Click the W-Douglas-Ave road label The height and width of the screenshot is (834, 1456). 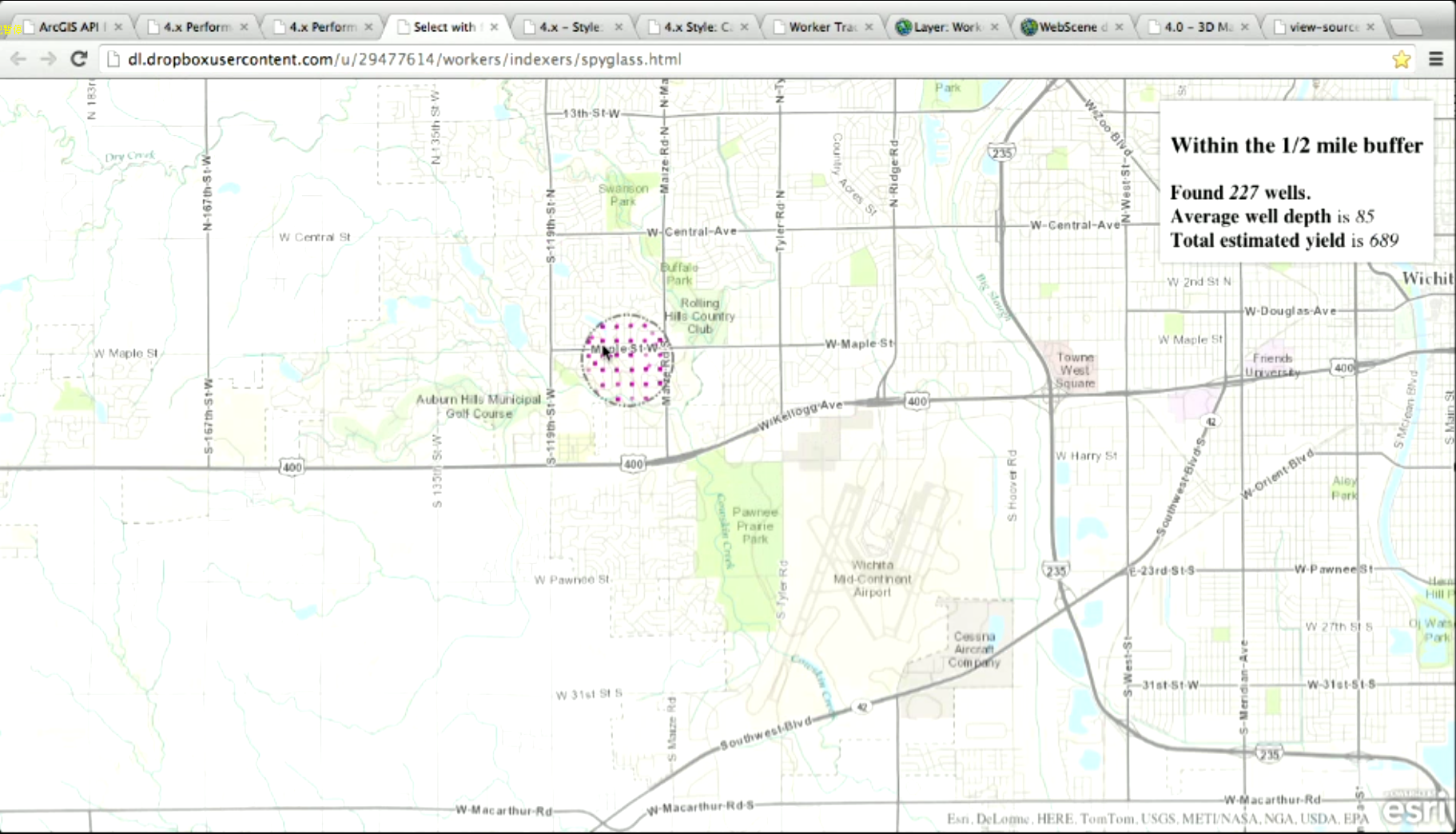point(1290,311)
